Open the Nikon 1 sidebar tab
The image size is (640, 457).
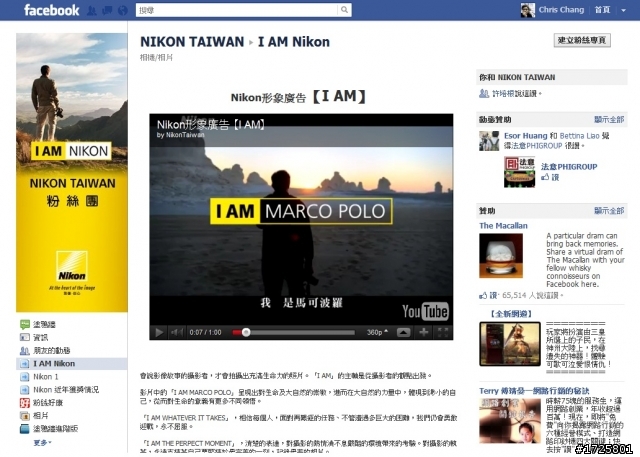coord(46,377)
